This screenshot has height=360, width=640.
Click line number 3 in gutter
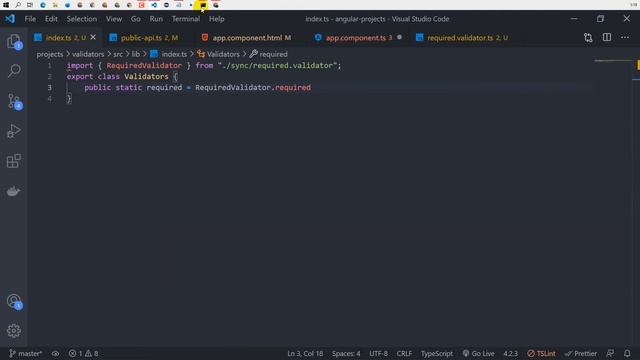click(x=49, y=87)
